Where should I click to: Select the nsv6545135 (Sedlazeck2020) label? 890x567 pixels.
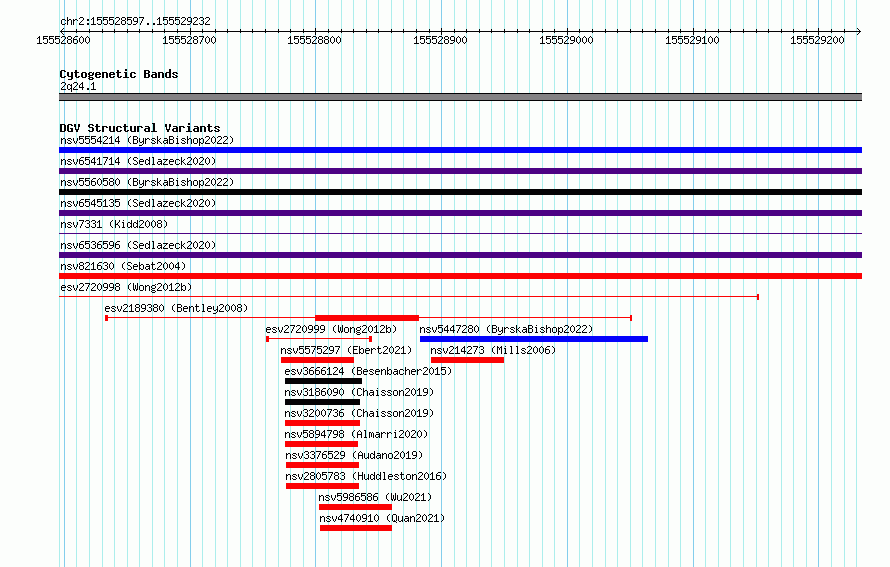pos(138,203)
